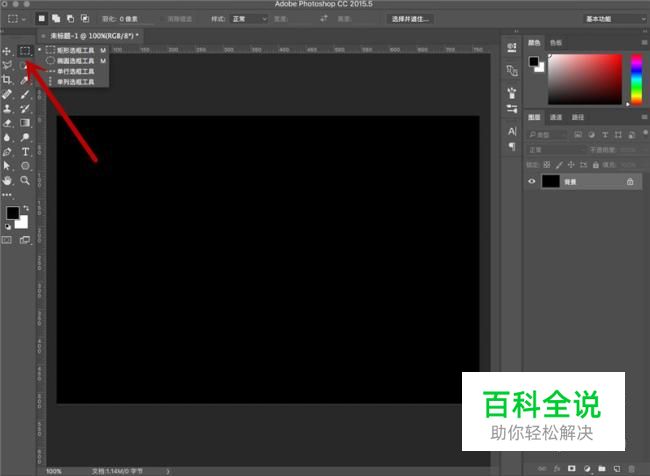The width and height of the screenshot is (650, 476).
Task: Open the Edit Toolbar three-dots button
Action: [7, 194]
